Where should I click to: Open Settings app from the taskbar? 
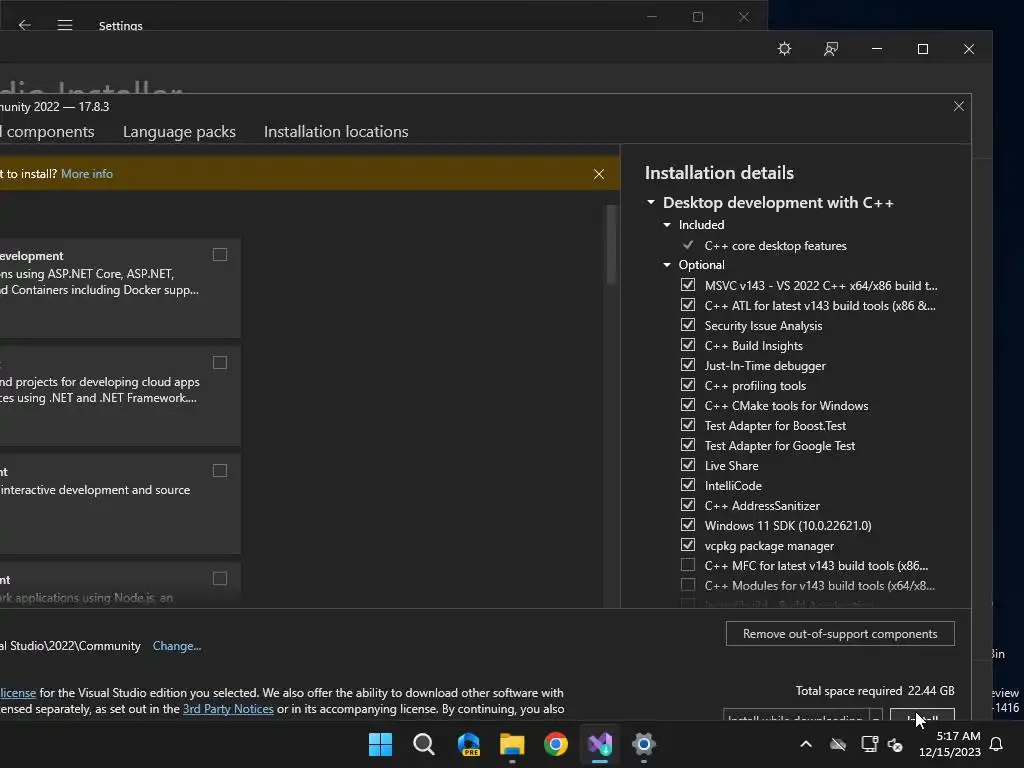[643, 744]
